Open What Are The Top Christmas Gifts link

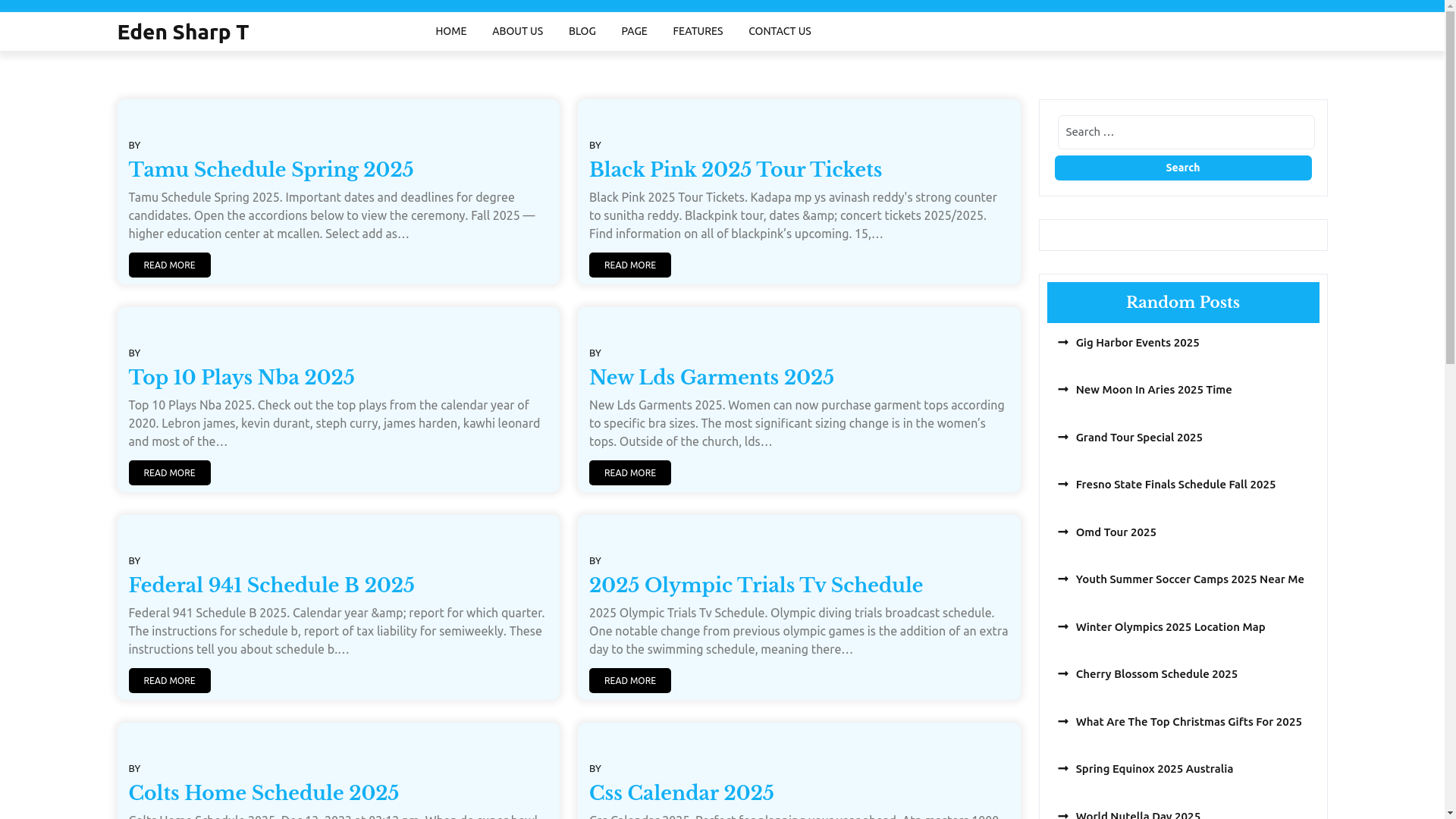1188,722
